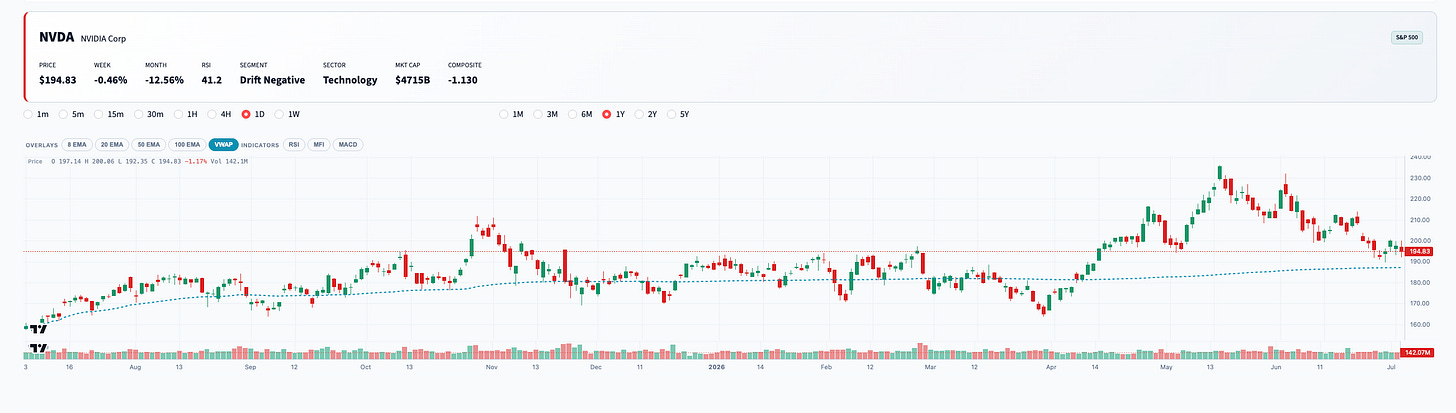This screenshot has width=1456, height=413.
Task: Click the Feb label on time axis
Action: pos(826,367)
